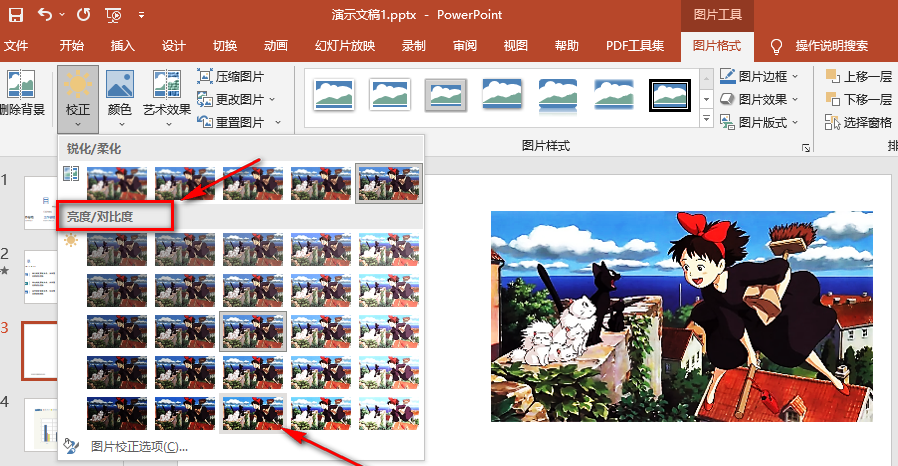Viewport: 898px width, 466px height.
Task: Apply the second picture style in gallery
Action: 390,94
